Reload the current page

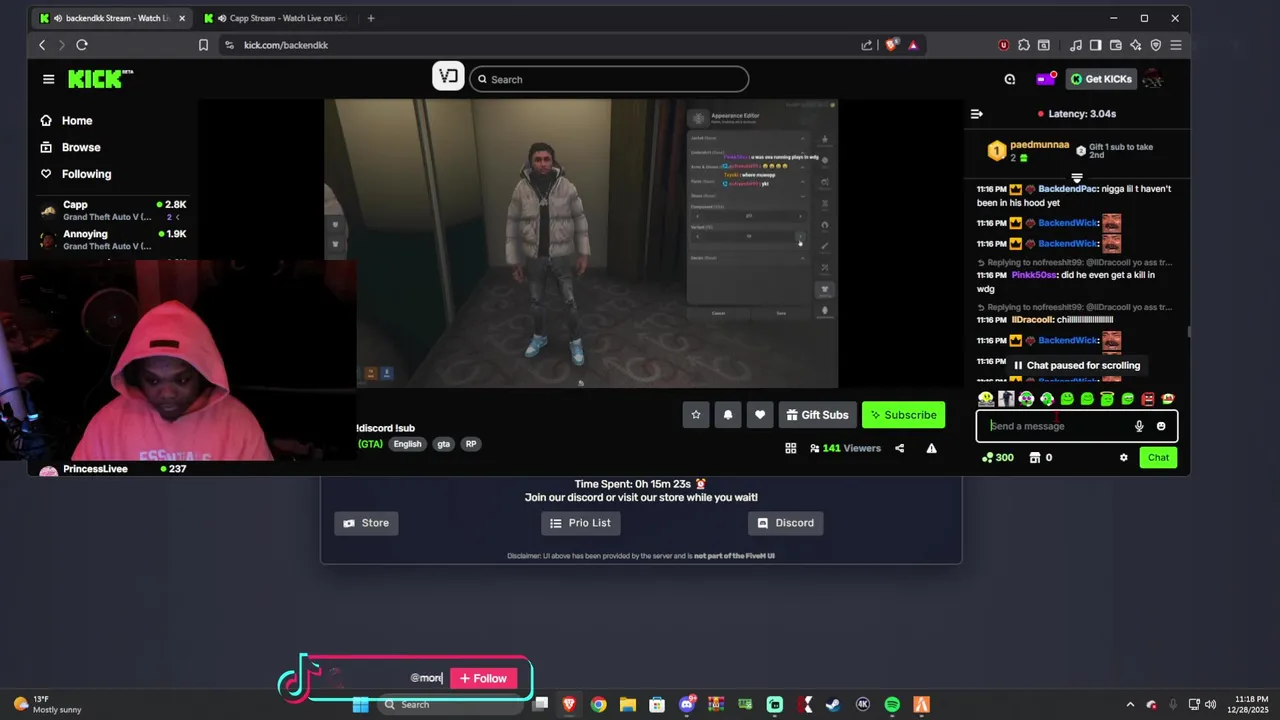82,45
